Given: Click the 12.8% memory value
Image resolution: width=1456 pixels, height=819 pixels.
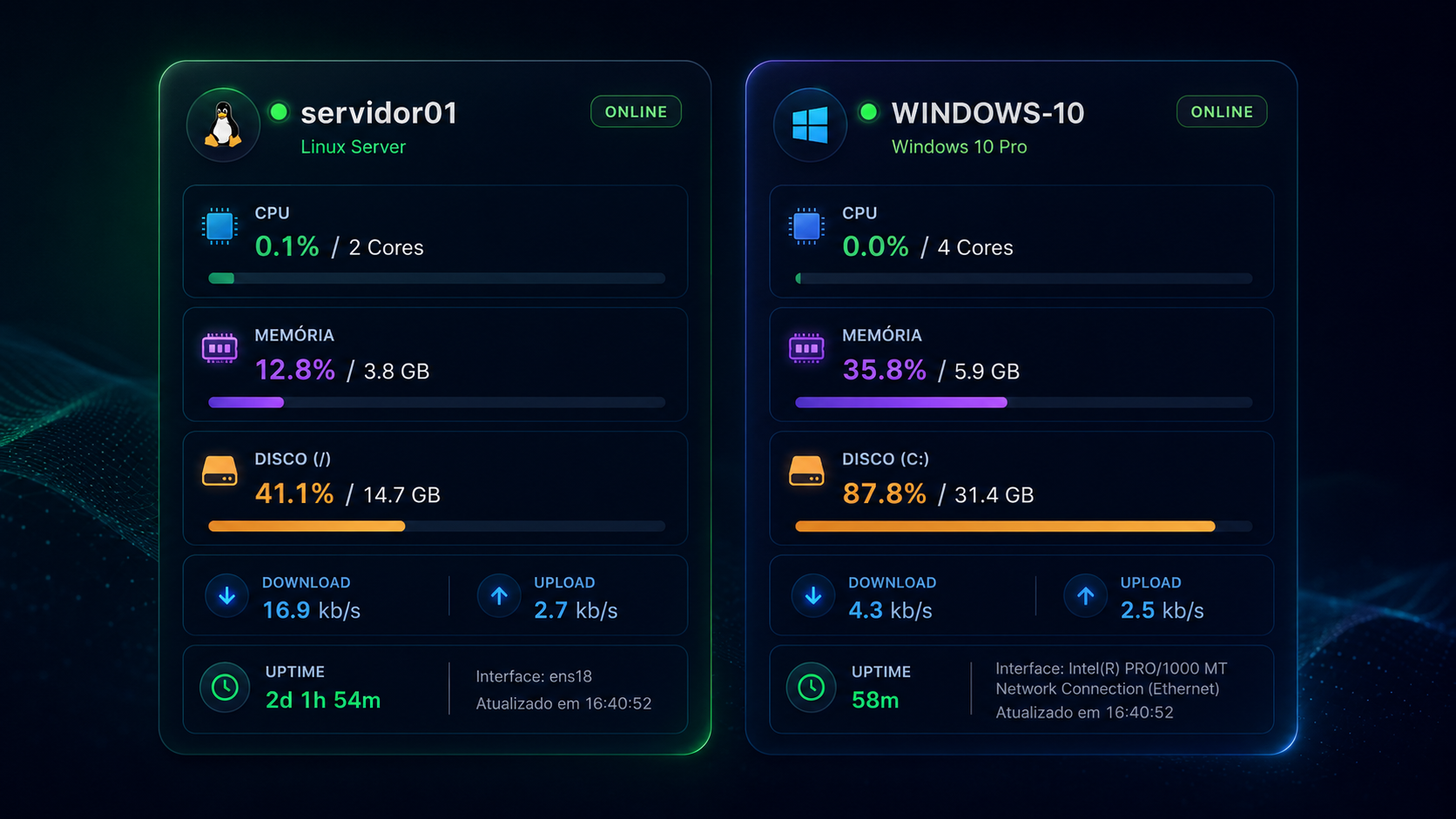Looking at the screenshot, I should coord(294,370).
